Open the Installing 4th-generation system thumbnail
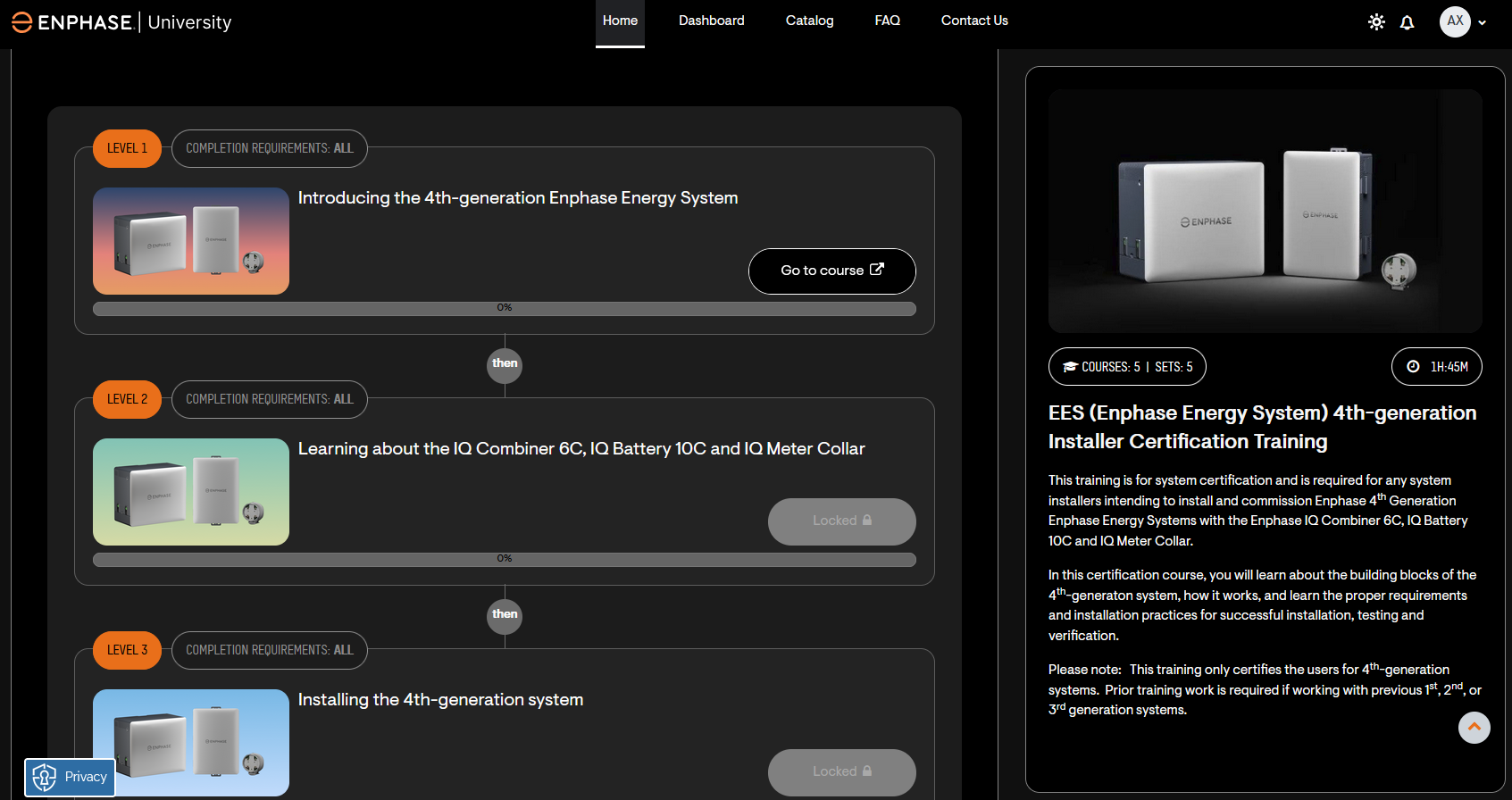The image size is (1512, 800). pos(191,743)
